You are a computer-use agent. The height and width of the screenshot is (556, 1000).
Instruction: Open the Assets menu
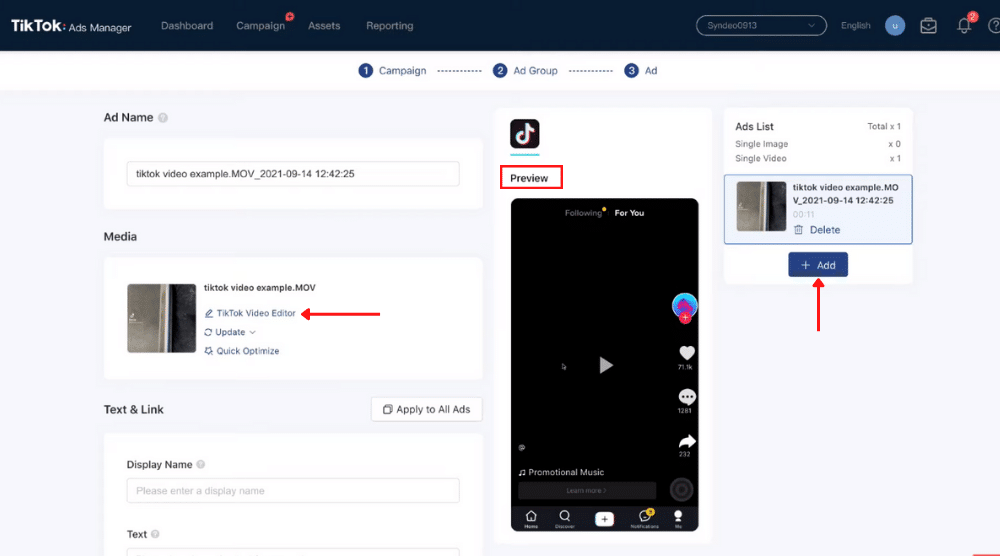[324, 26]
